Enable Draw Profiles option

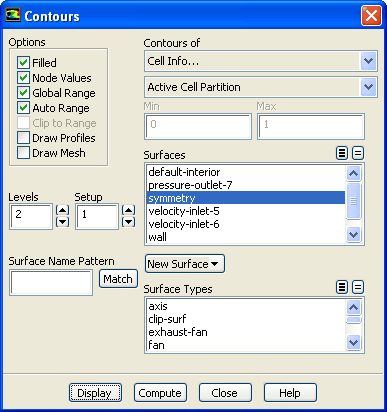tap(23, 138)
